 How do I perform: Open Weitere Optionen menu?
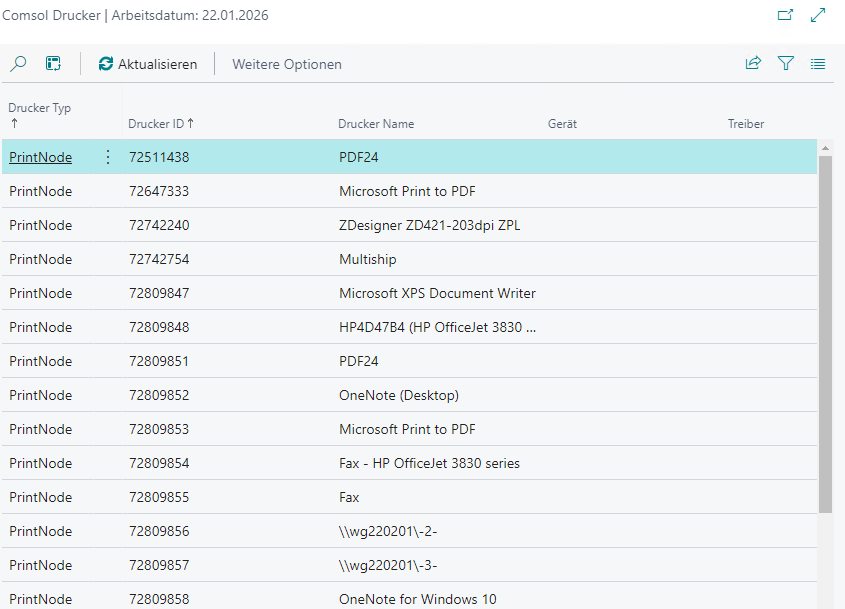point(287,64)
